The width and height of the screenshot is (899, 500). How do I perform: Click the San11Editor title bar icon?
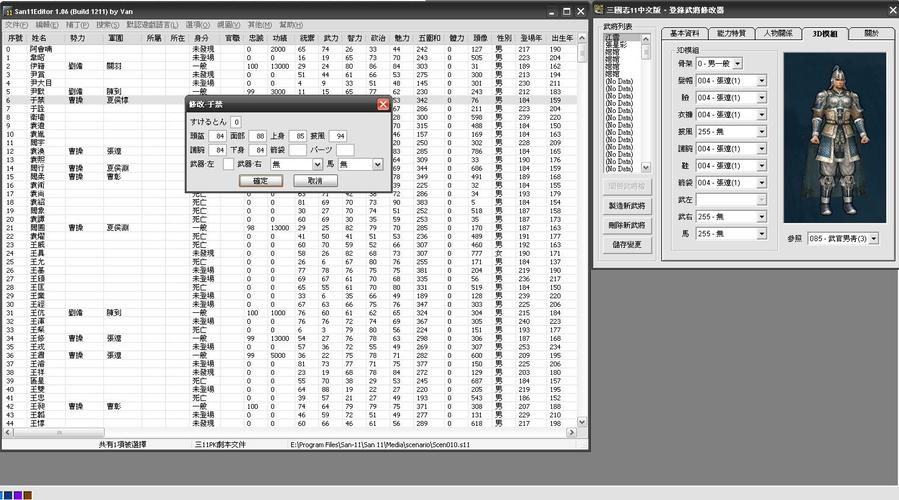8,9
